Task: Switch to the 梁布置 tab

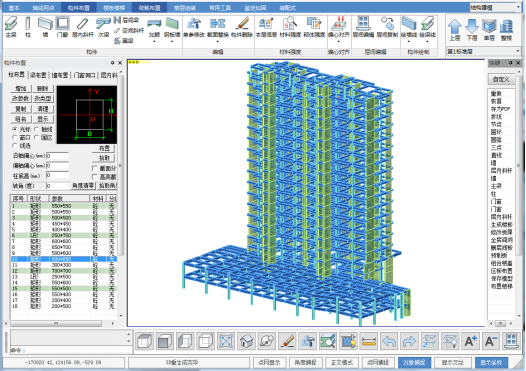Action: click(38, 75)
